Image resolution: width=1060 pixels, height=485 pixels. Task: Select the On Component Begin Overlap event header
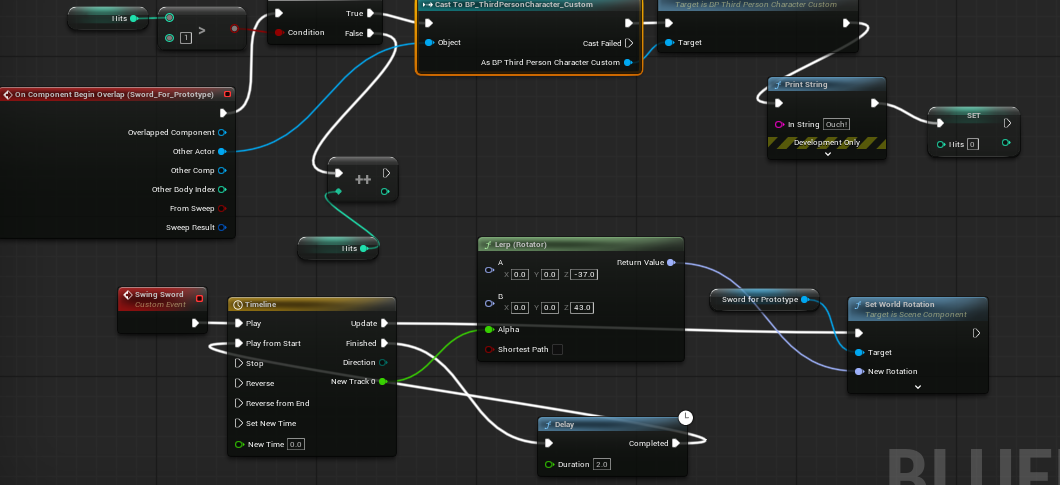pyautogui.click(x=118, y=95)
